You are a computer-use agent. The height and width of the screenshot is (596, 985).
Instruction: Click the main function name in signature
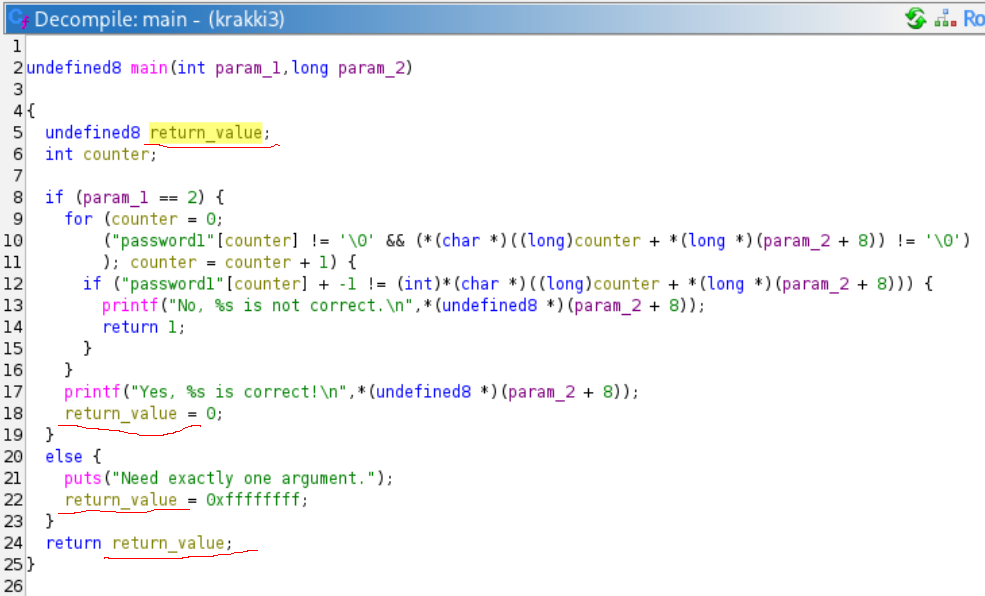[x=149, y=68]
